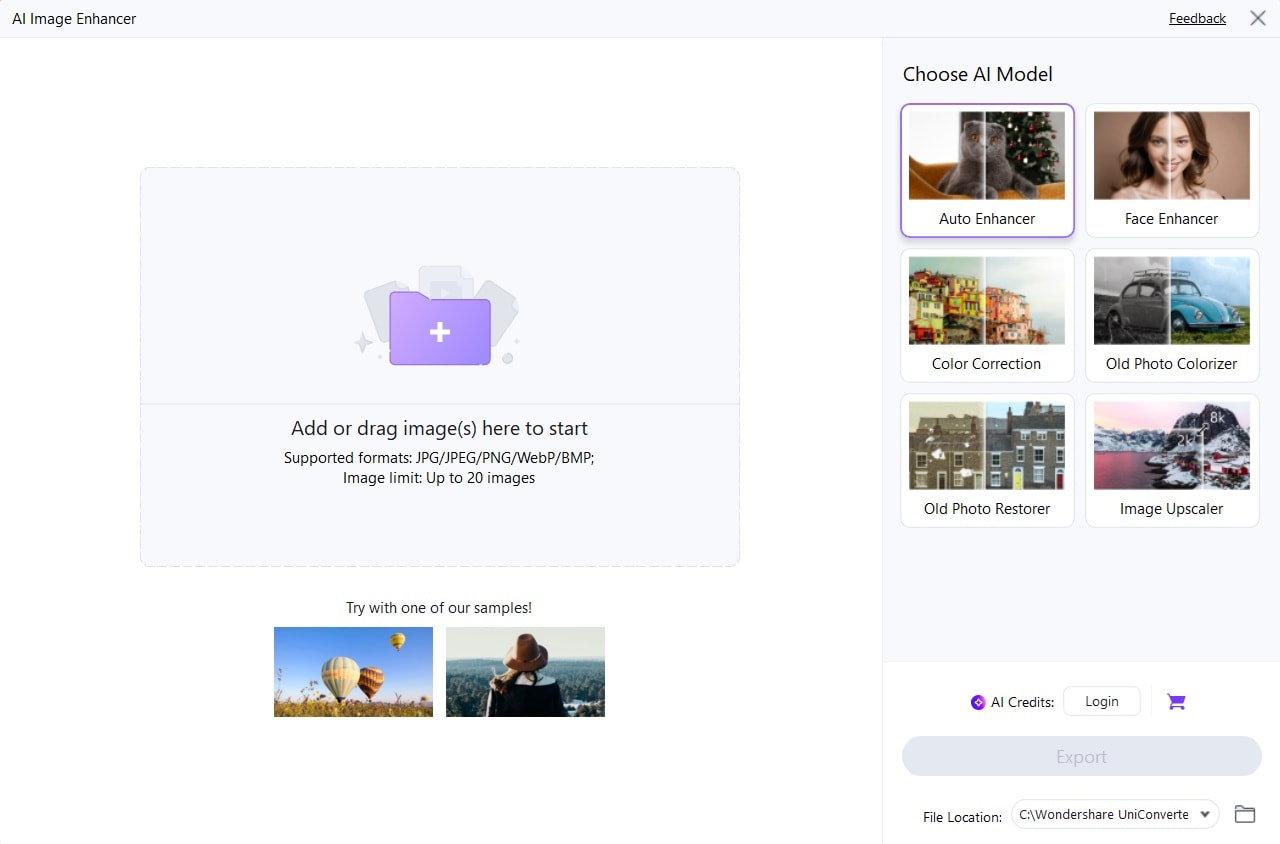Click the 'AI Credits:' label

(1022, 702)
